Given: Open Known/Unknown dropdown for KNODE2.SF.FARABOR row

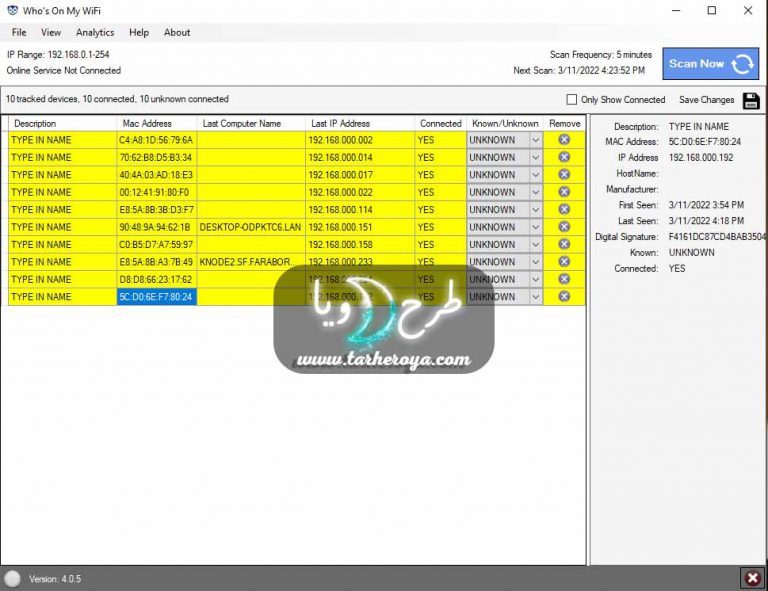Looking at the screenshot, I should click(535, 261).
